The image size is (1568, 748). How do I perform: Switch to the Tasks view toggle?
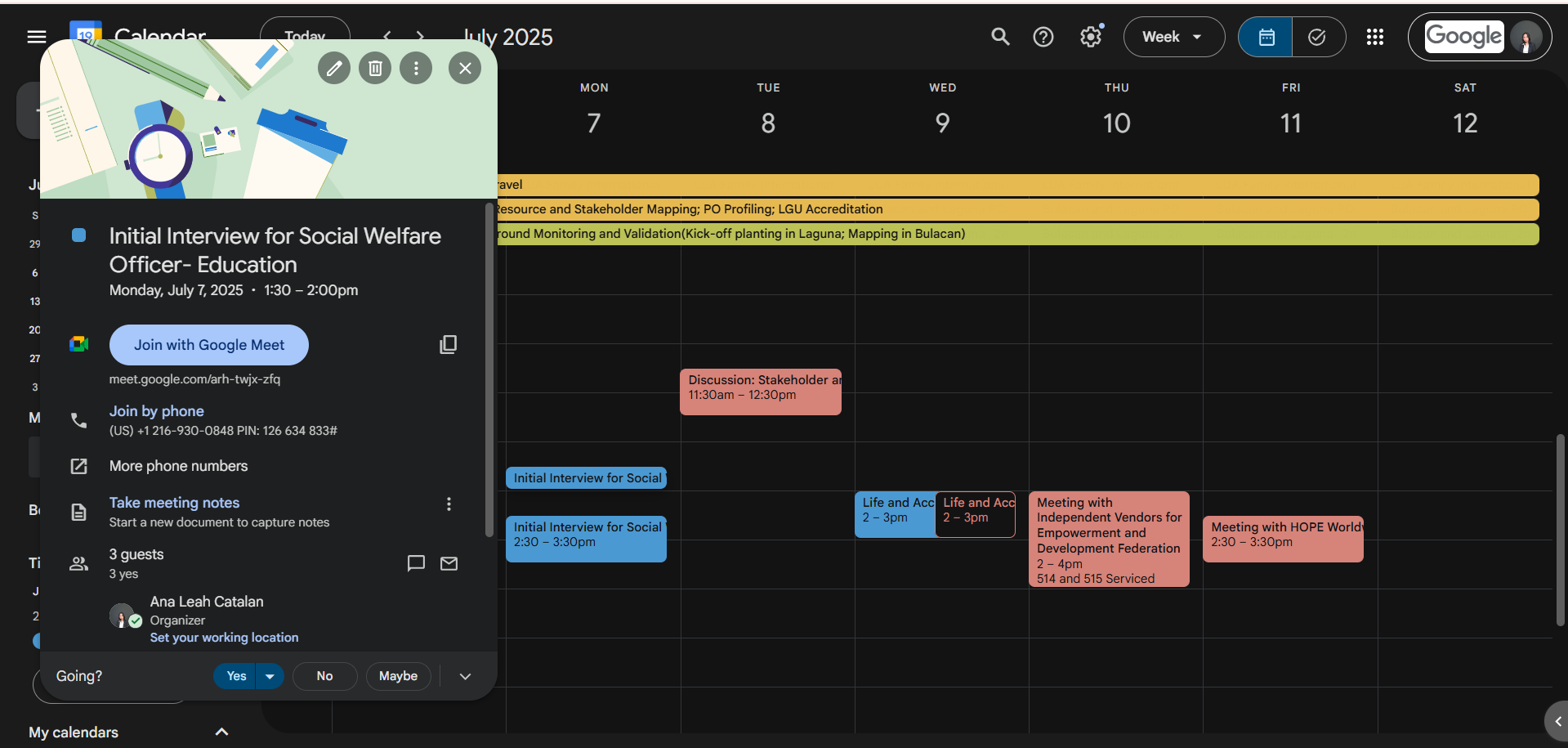click(1317, 37)
